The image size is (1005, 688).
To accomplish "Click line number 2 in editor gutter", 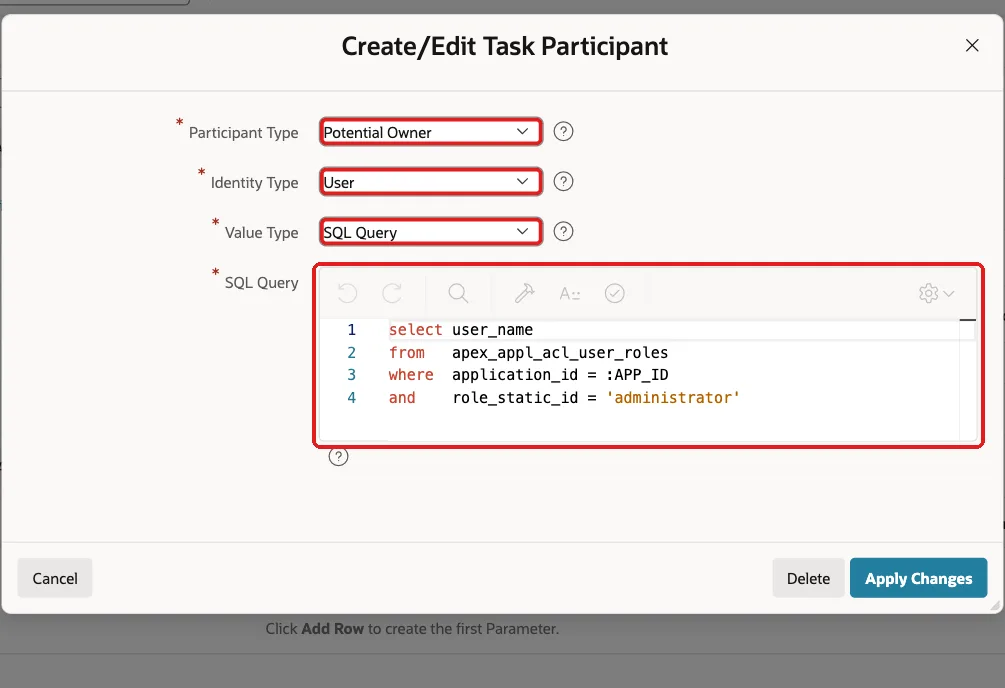I will (x=351, y=353).
